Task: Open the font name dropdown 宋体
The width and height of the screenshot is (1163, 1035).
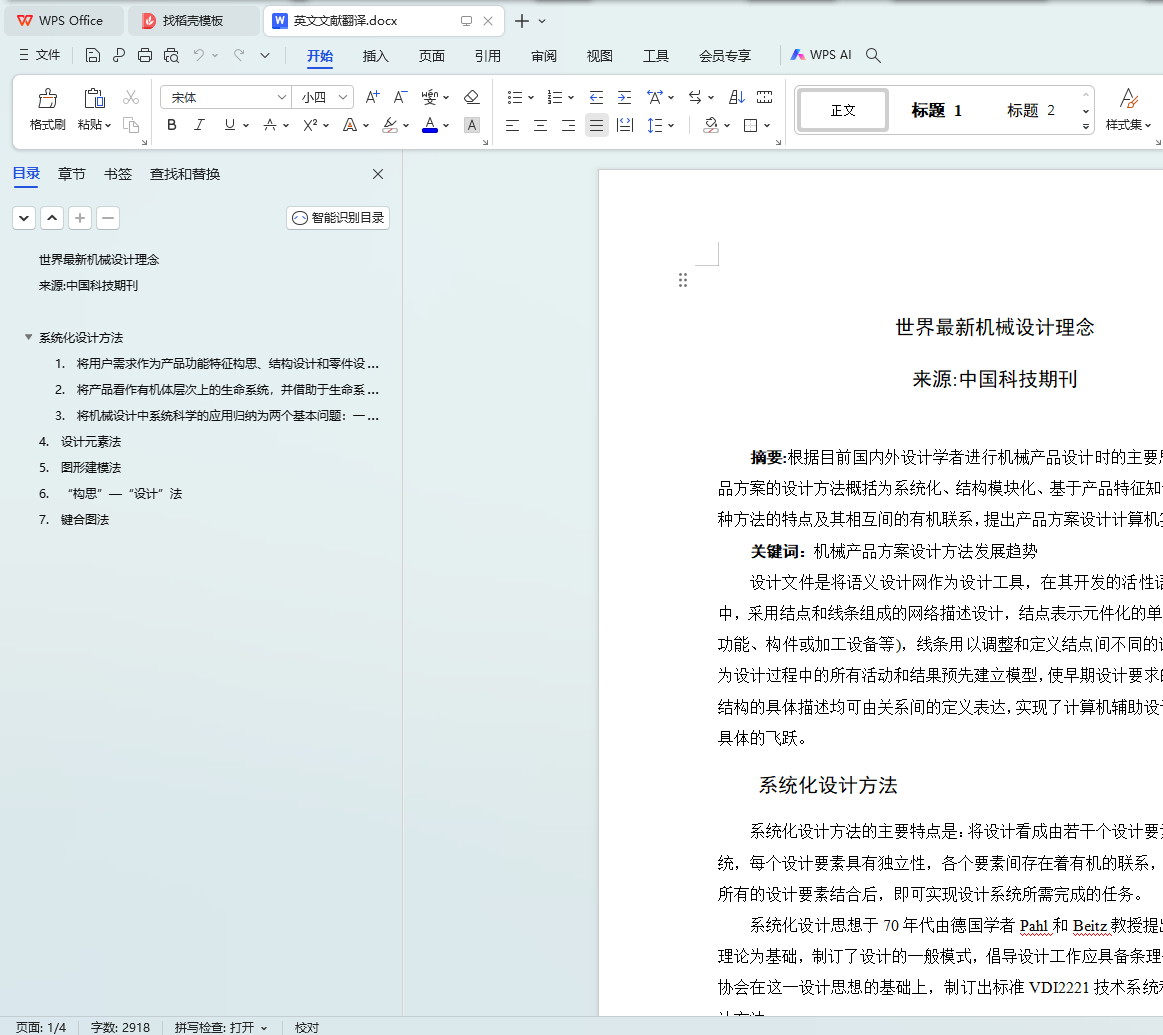Action: (x=282, y=97)
